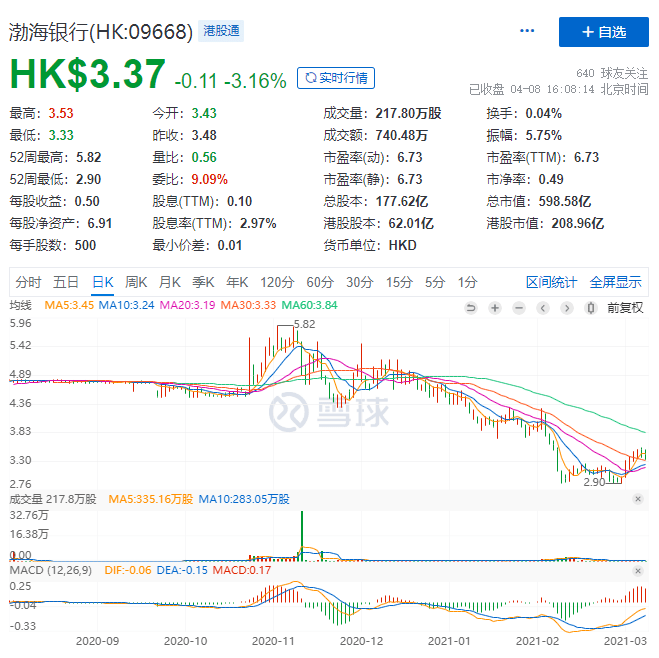Click the -3.16% change percentage
The height and width of the screenshot is (658, 659).
point(255,81)
